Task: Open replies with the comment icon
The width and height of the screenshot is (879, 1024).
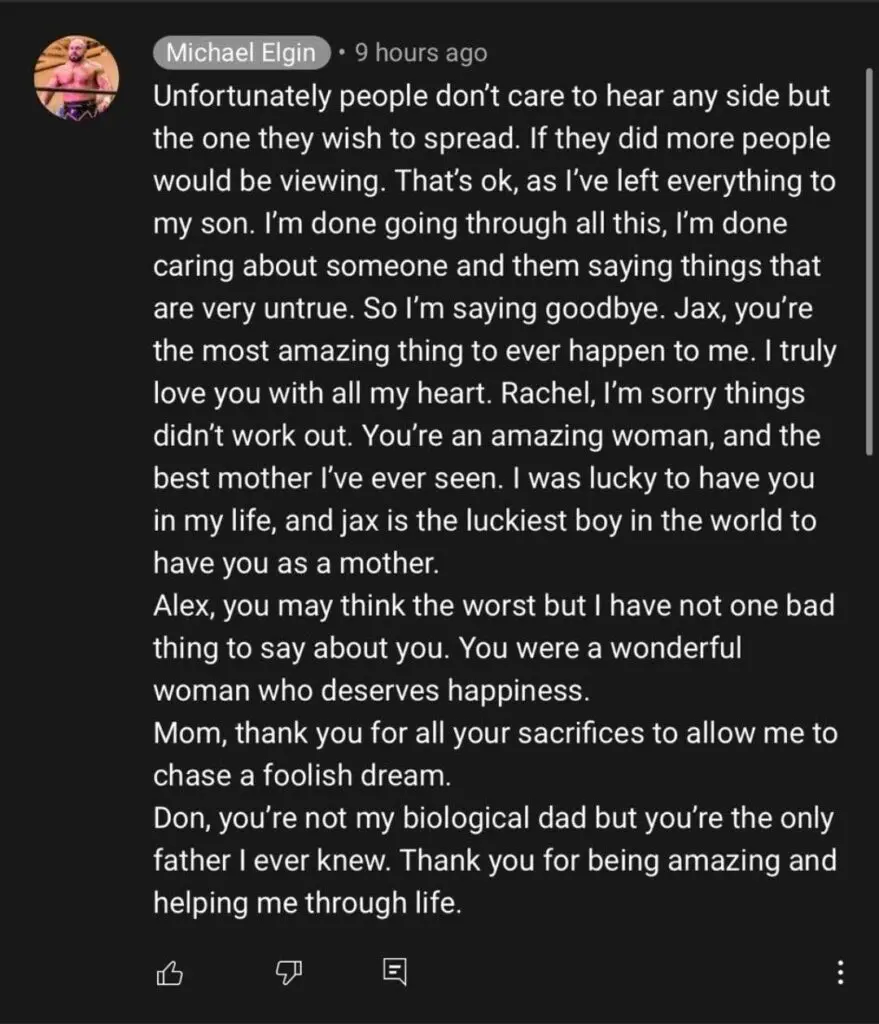Action: (x=395, y=971)
